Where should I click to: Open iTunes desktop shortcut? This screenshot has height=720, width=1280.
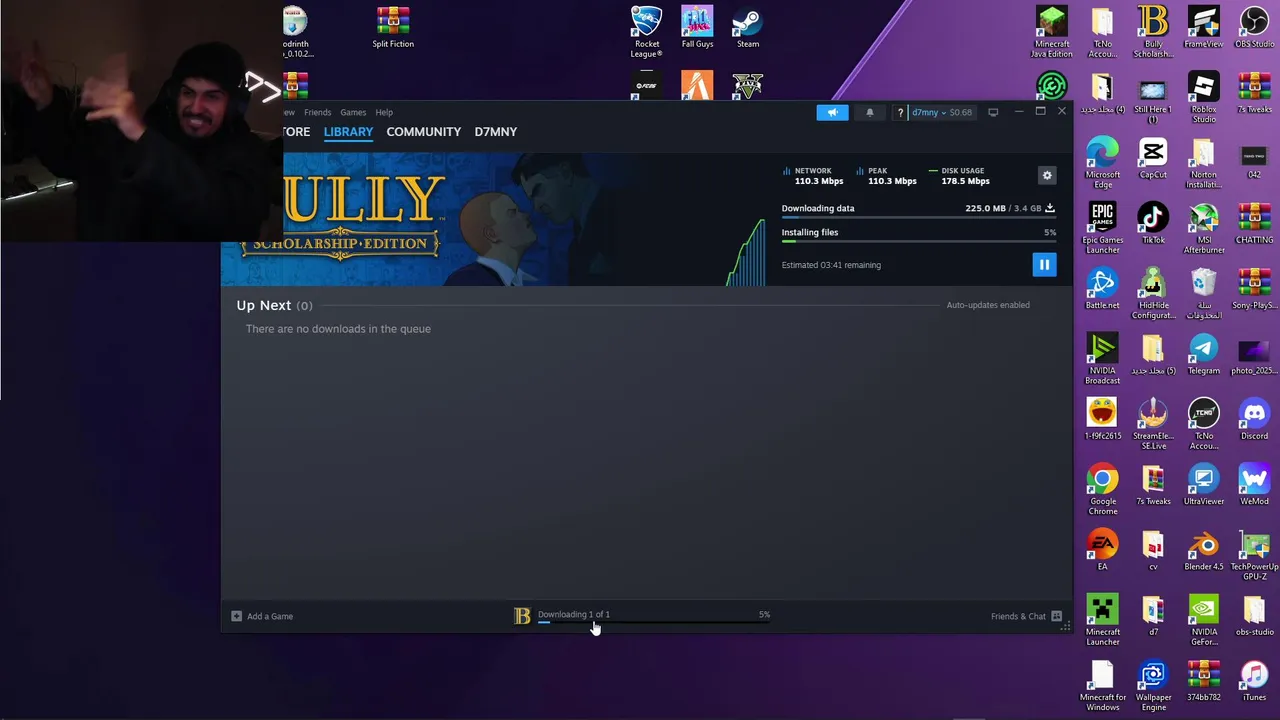click(x=1254, y=681)
